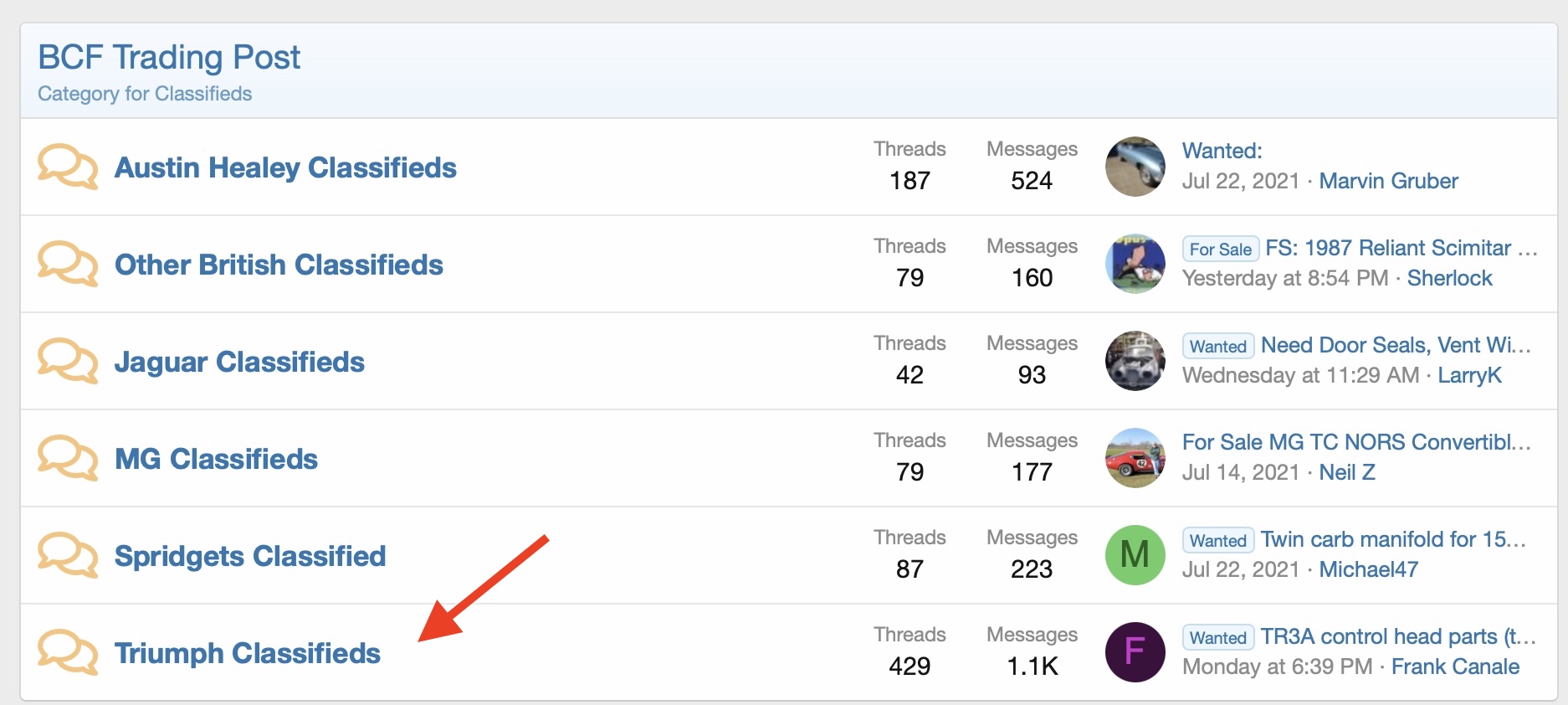Open the Jaguar Classifieds forum
Image resolution: width=1568 pixels, height=705 pixels.
coord(239,362)
